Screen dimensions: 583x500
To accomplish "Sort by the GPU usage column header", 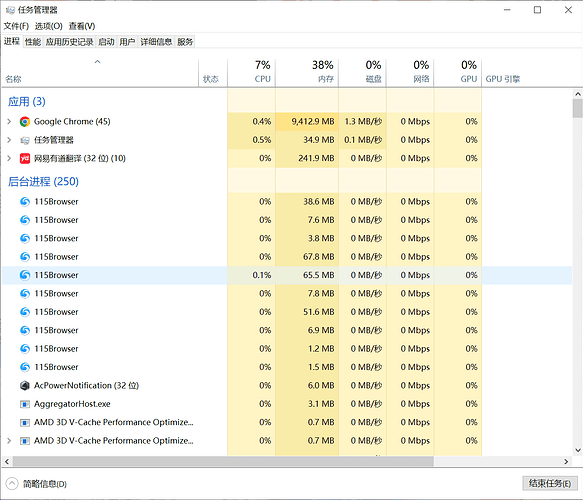I will pyautogui.click(x=458, y=73).
